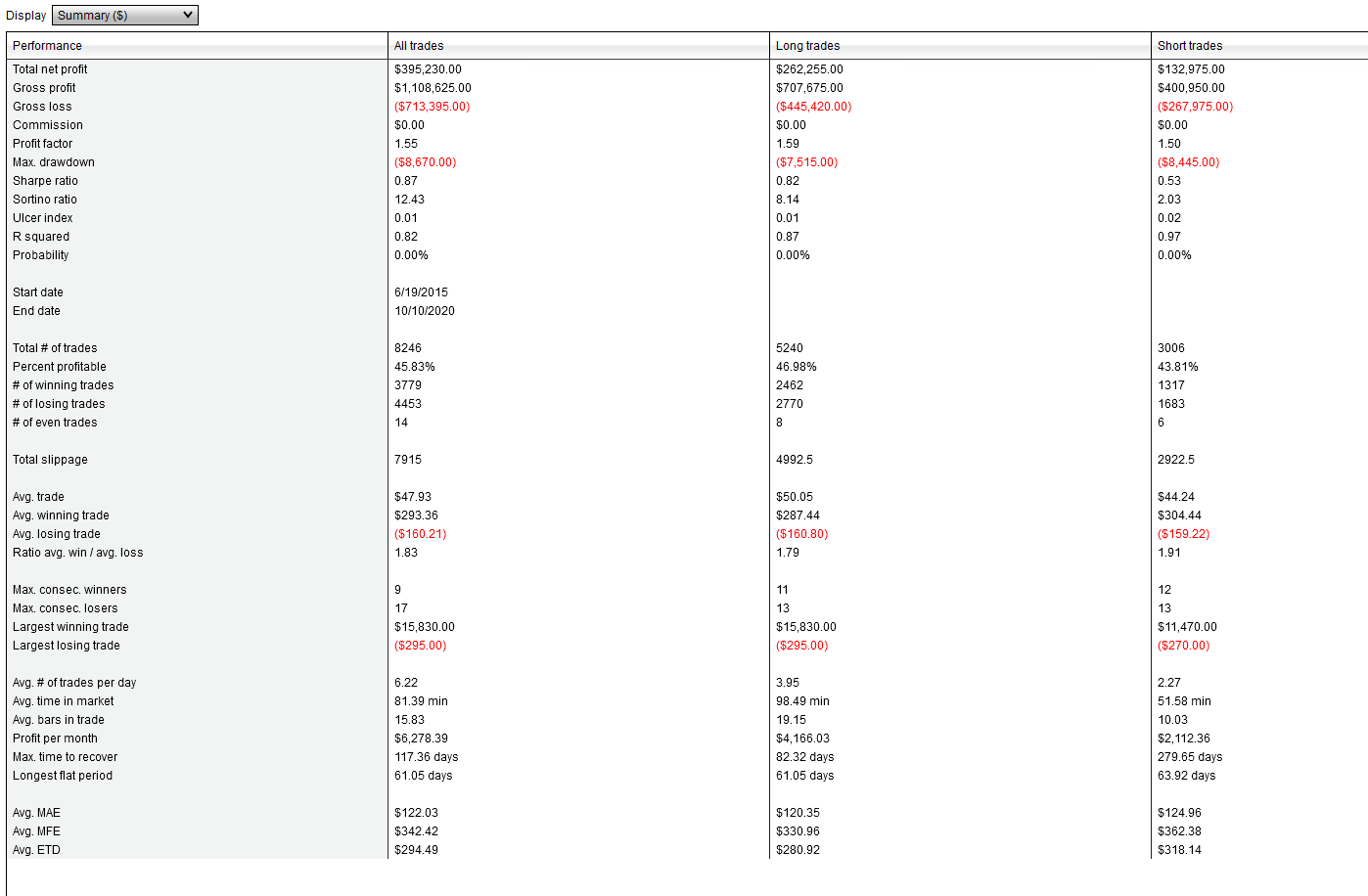Select the Ulcer index row label

click(43, 218)
